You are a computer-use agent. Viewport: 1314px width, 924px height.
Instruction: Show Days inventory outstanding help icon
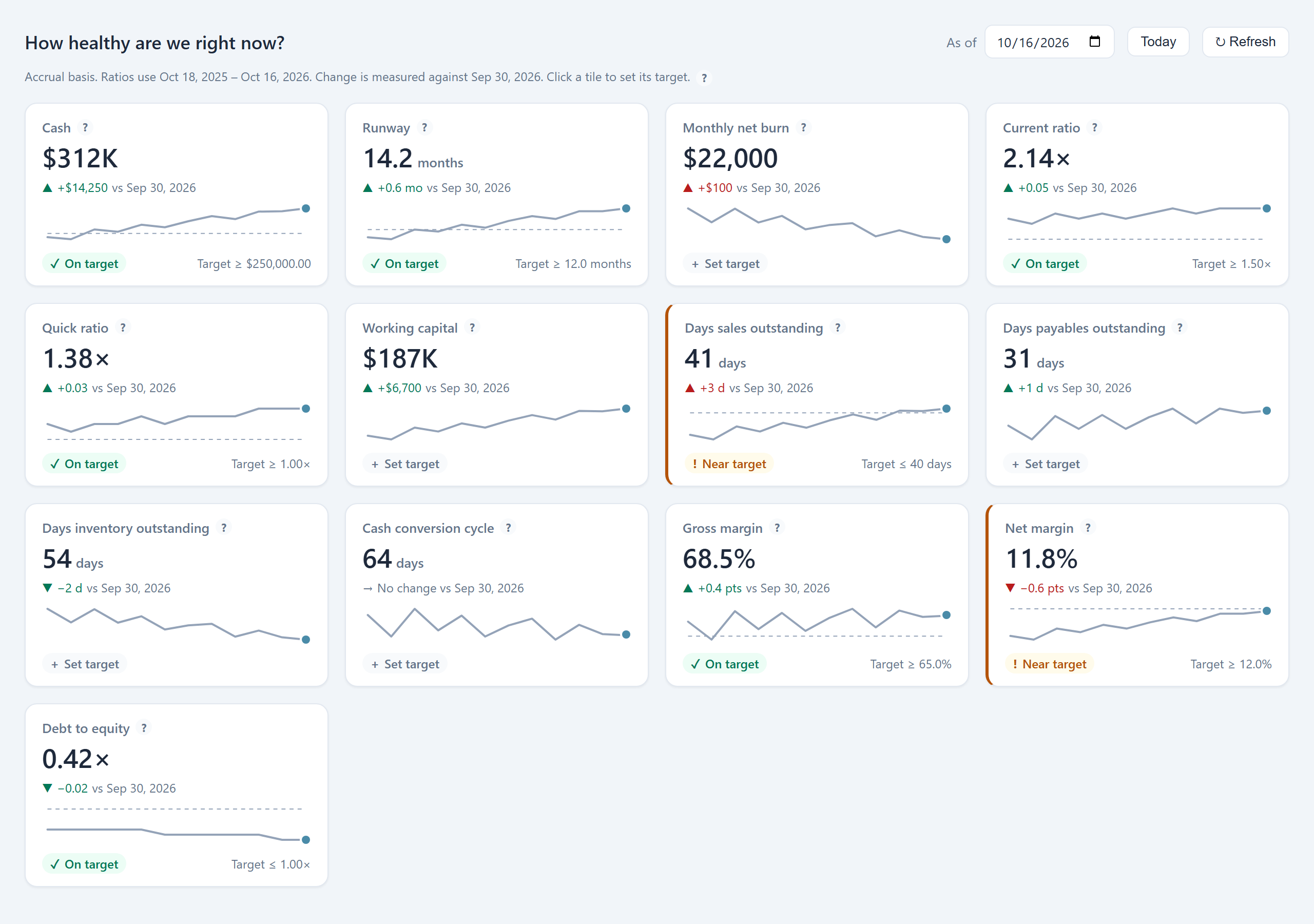point(224,528)
